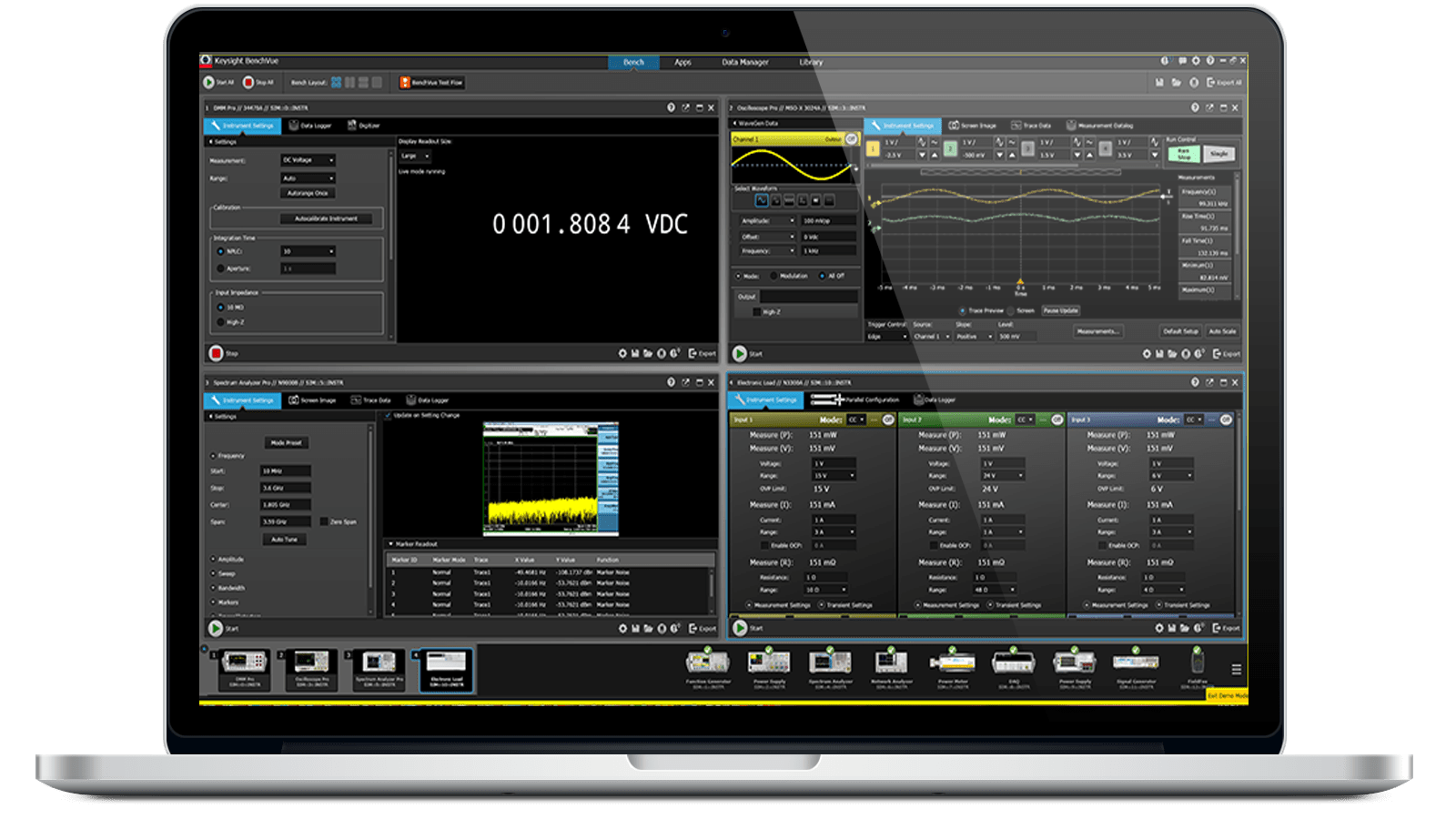Select High-Z input impedance radio in DMM

pyautogui.click(x=220, y=322)
